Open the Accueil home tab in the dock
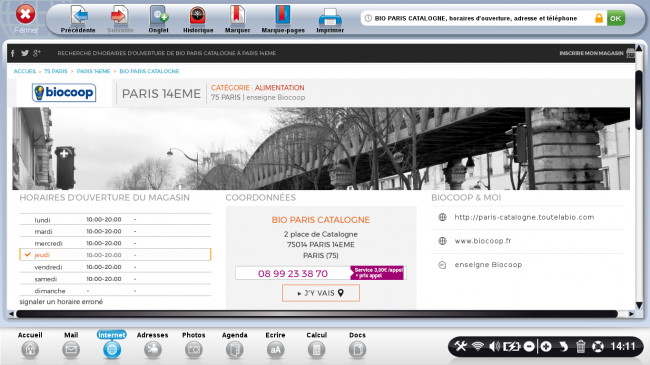650x365 pixels. (30, 345)
